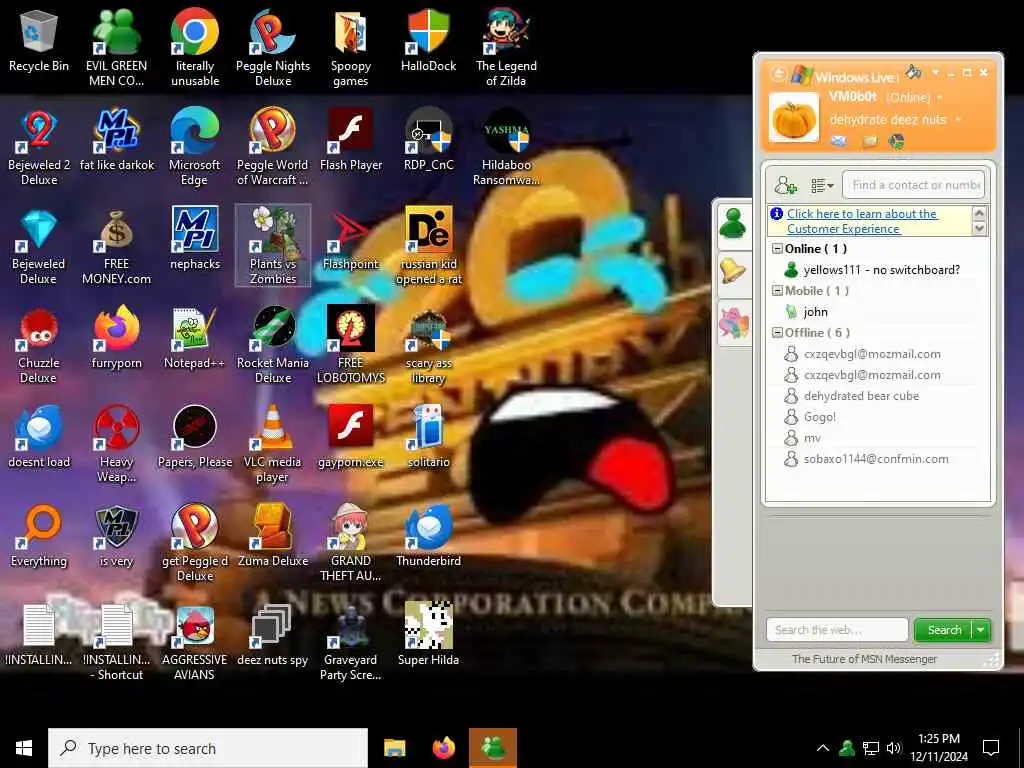Select the green contacts tab in Messenger sidebar
Screen dimensions: 1024x768
click(733, 225)
